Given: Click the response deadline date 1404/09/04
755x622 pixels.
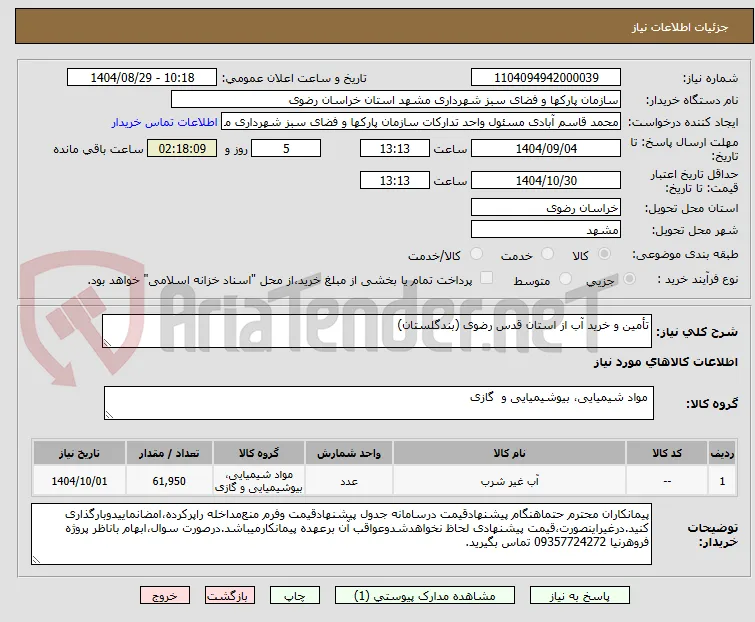Looking at the screenshot, I should click(546, 148).
